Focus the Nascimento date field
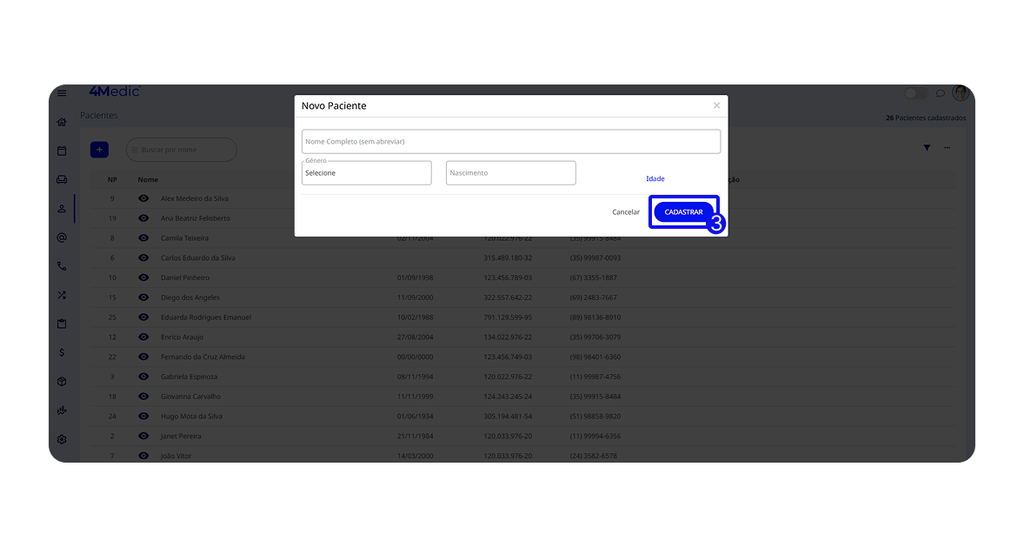The height and width of the screenshot is (548, 1024). pos(511,173)
